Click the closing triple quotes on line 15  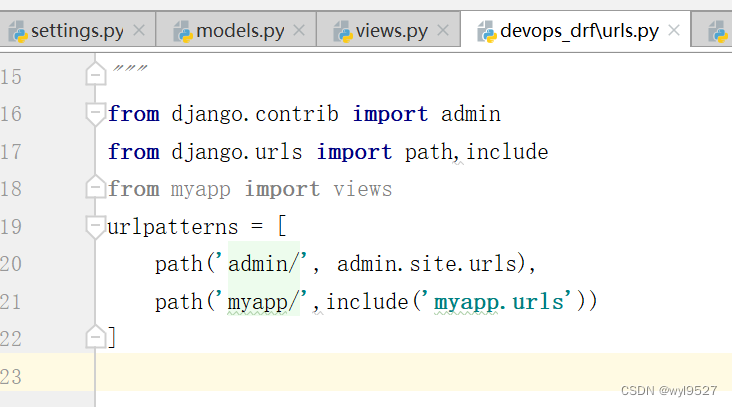coord(130,69)
